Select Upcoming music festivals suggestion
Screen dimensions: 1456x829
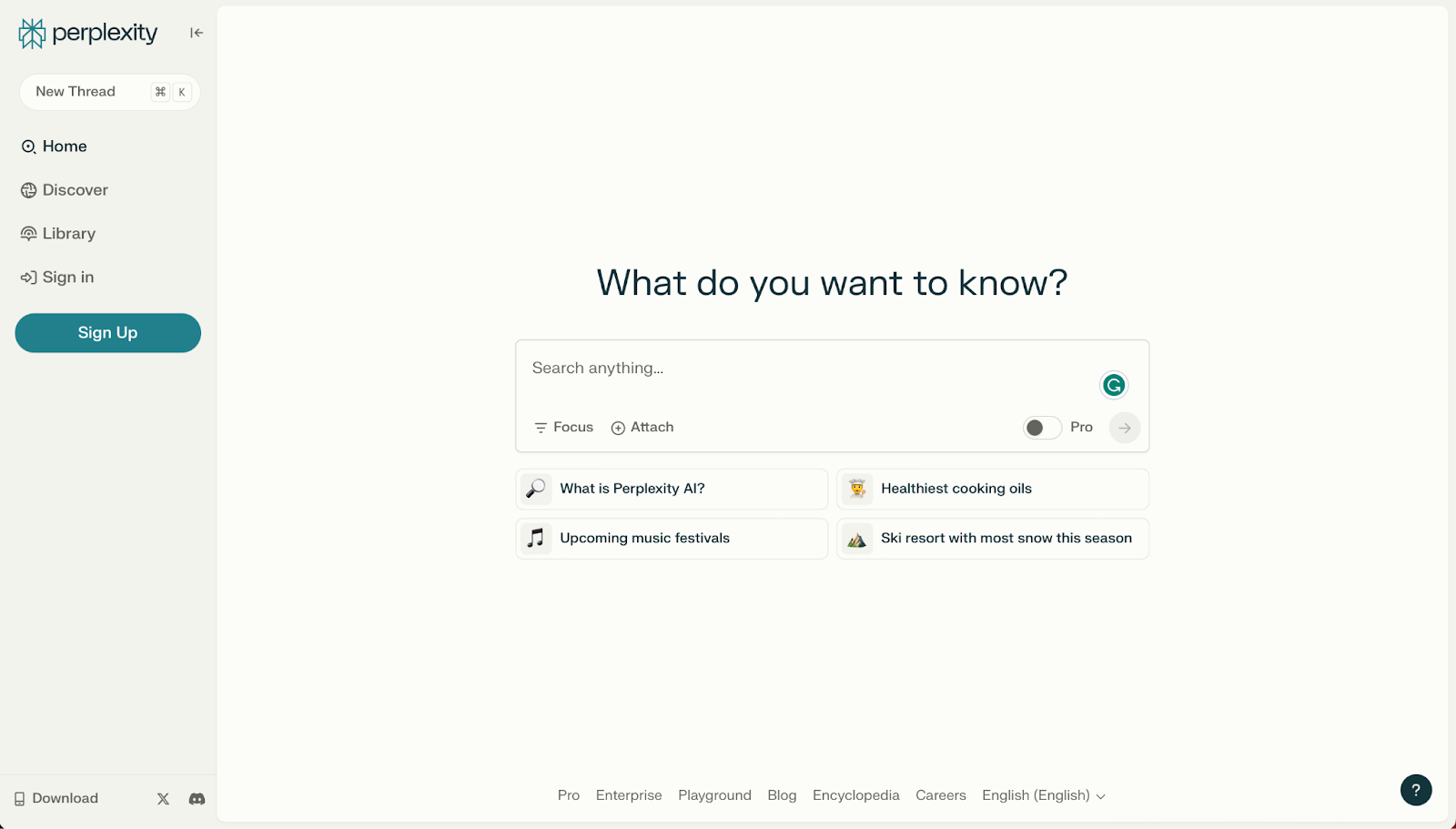pos(672,539)
